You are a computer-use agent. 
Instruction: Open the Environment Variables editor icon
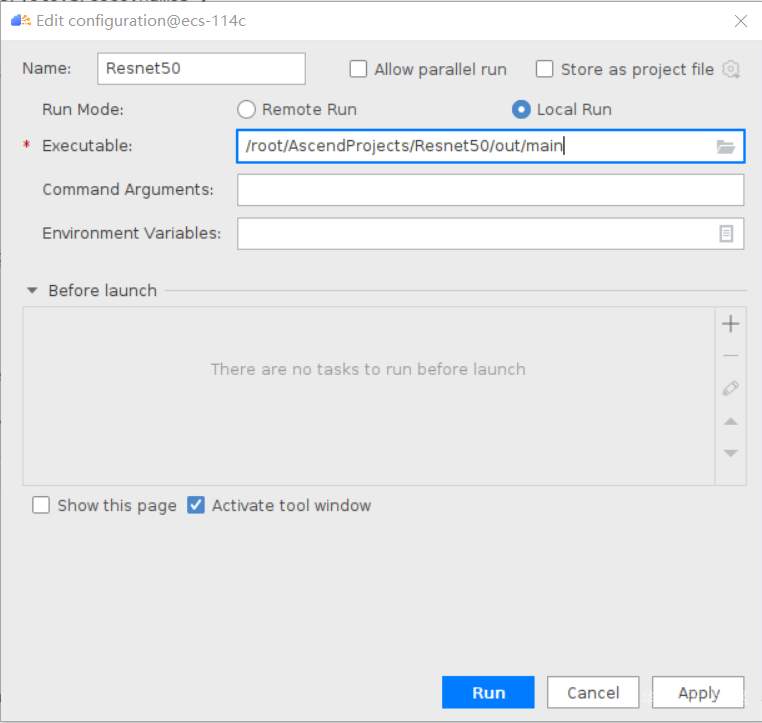coord(726,233)
